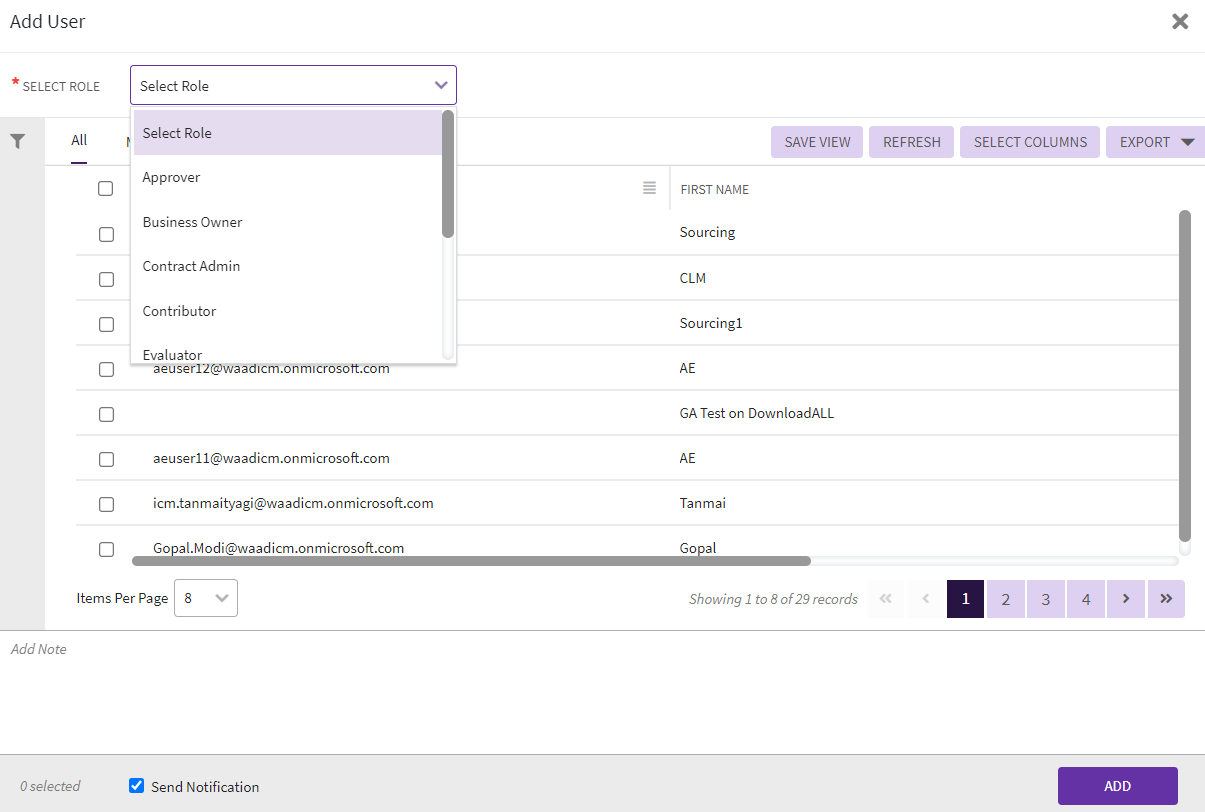Screen dimensions: 1205x812
Task: Expand the Export dropdown arrow
Action: pyautogui.click(x=1187, y=142)
